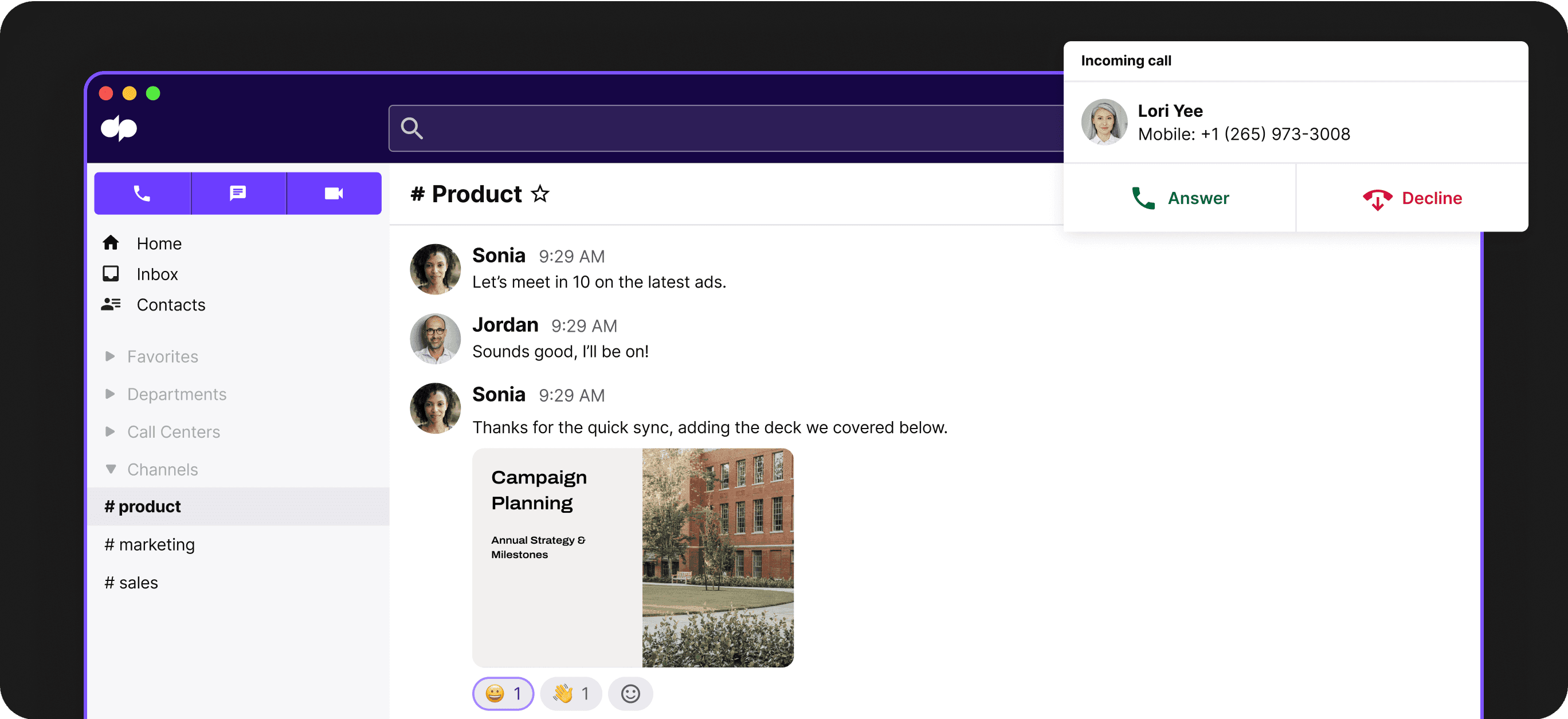Go to Contacts in sidebar
Viewport: 1568px width, 719px height.
tap(170, 305)
